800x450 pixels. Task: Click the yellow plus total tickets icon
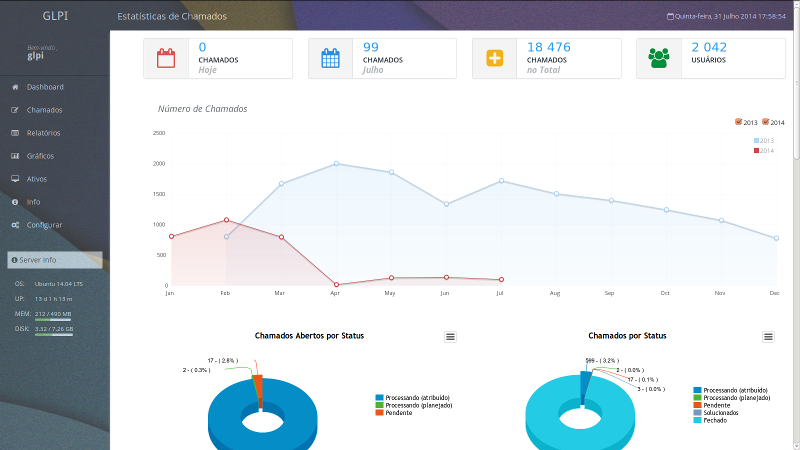495,58
